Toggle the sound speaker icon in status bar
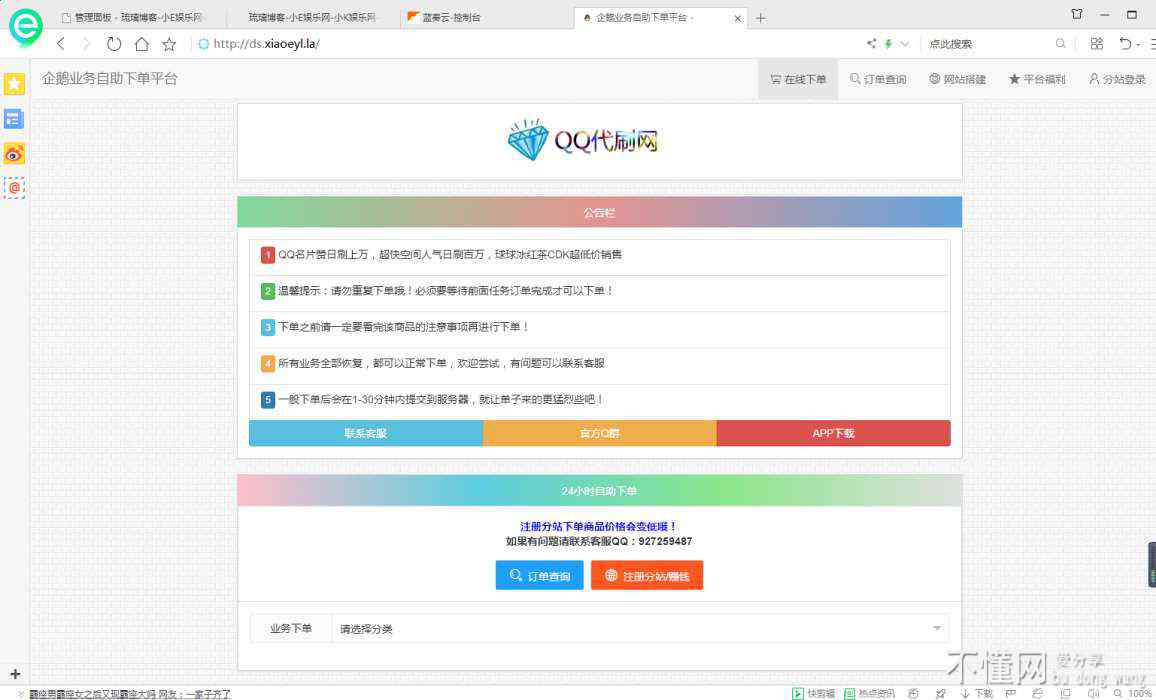The image size is (1156, 700). coord(1093,693)
